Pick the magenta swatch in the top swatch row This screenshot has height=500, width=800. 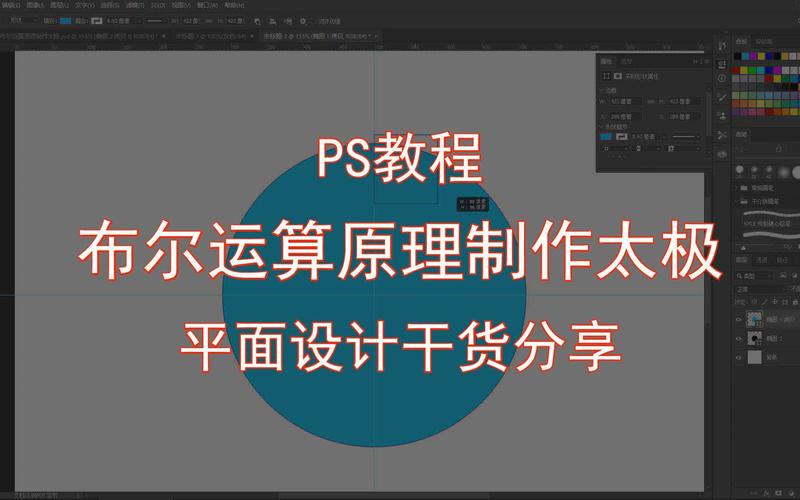pyautogui.click(x=753, y=56)
